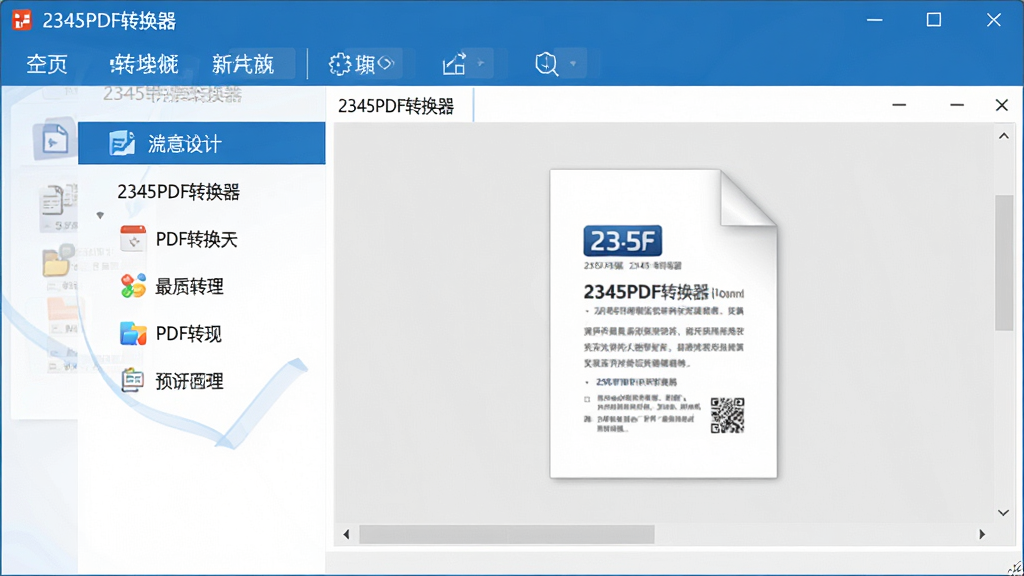Click the 2345PDF转换器 heading in document
Viewport: 1024px width, 576px height.
(x=646, y=291)
